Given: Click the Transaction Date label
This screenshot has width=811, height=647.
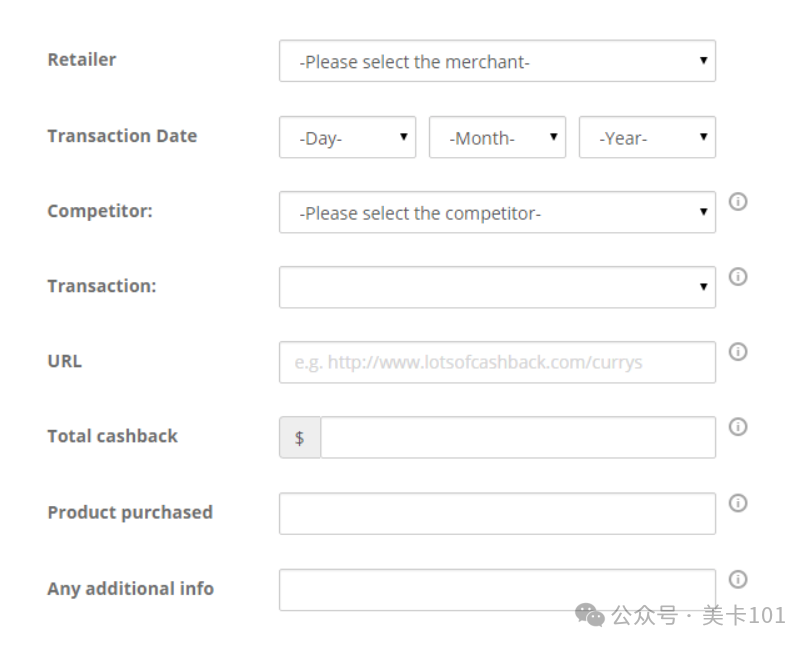Looking at the screenshot, I should click(122, 136).
